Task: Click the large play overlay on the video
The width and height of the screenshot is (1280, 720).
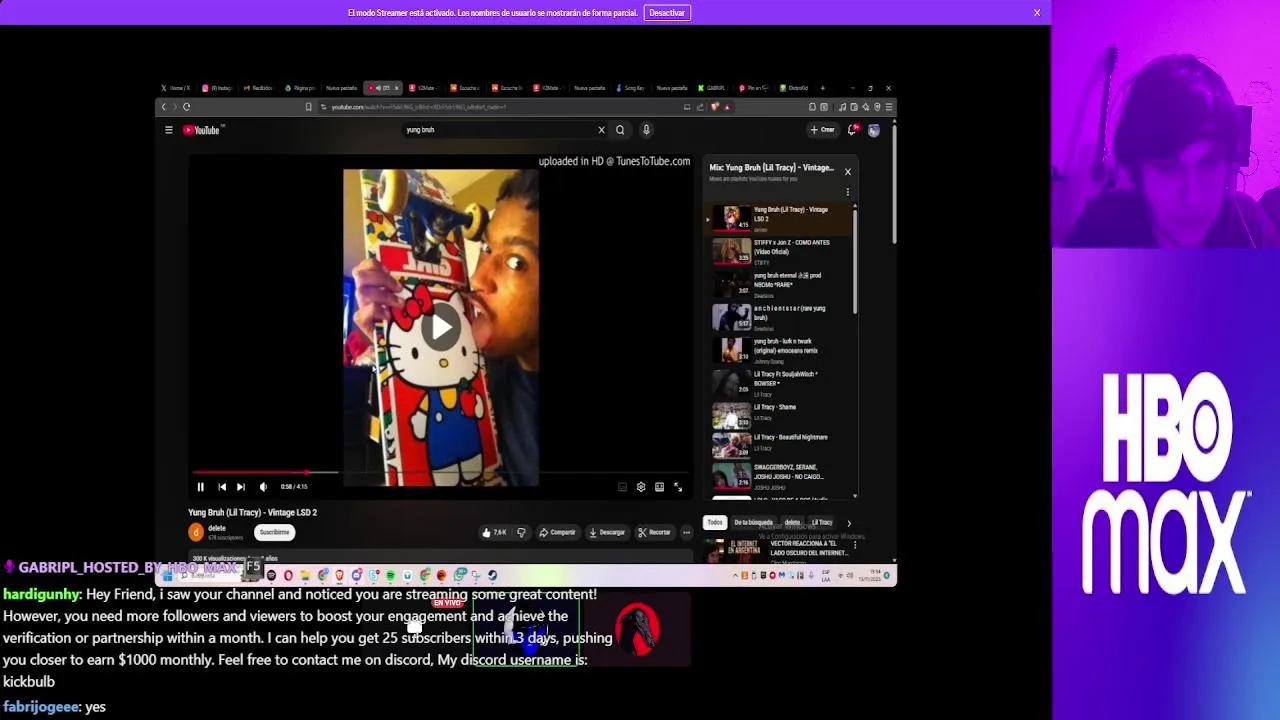Action: (441, 327)
